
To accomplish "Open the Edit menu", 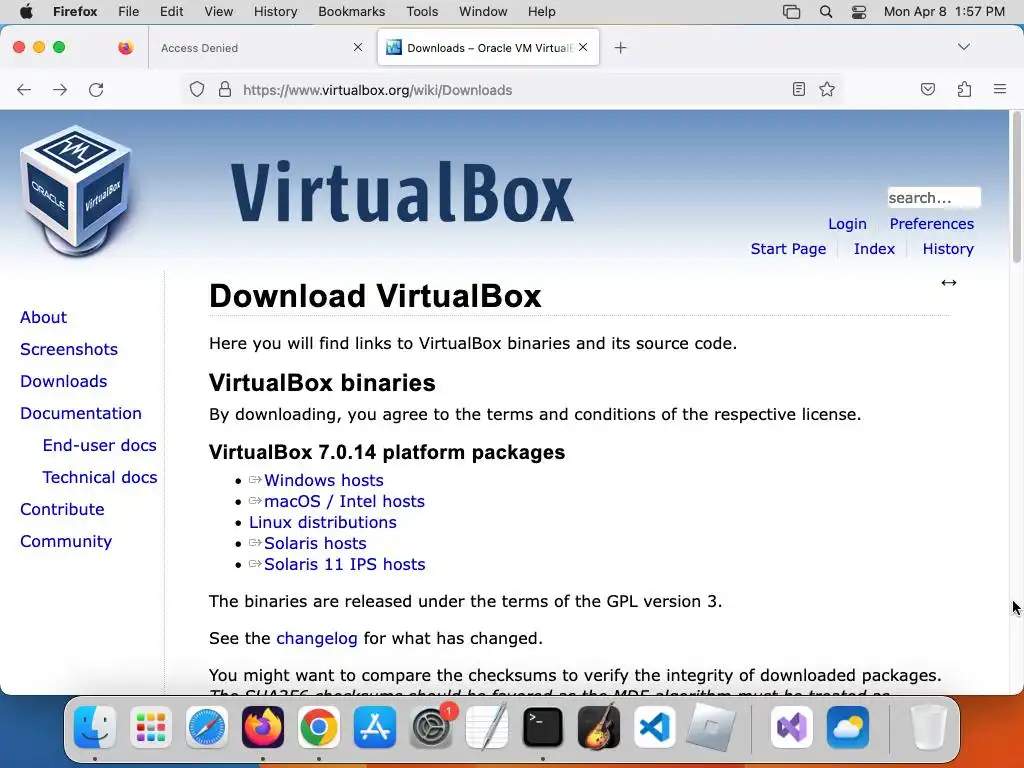I will (x=171, y=11).
